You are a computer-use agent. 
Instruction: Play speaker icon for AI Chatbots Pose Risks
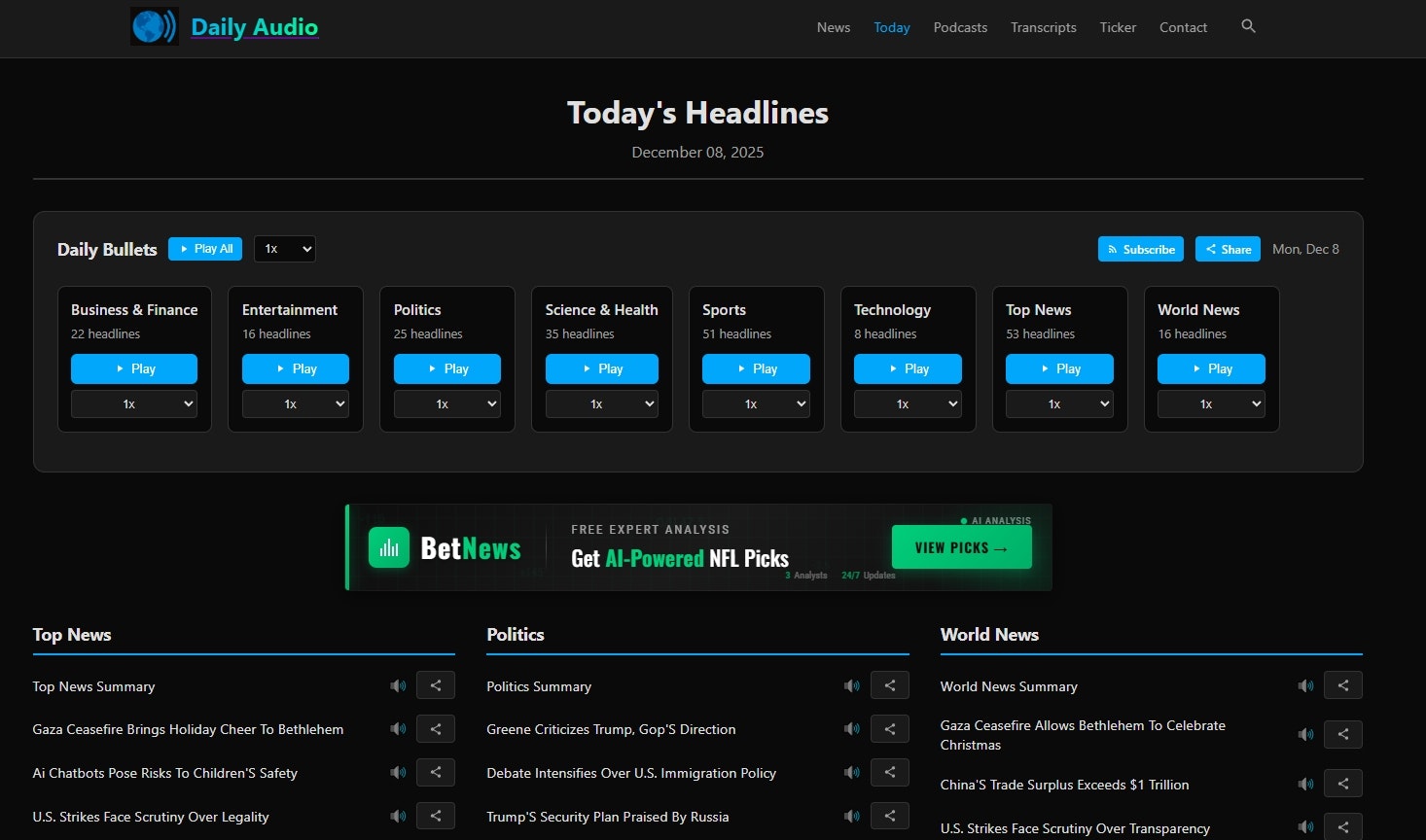pyautogui.click(x=398, y=772)
